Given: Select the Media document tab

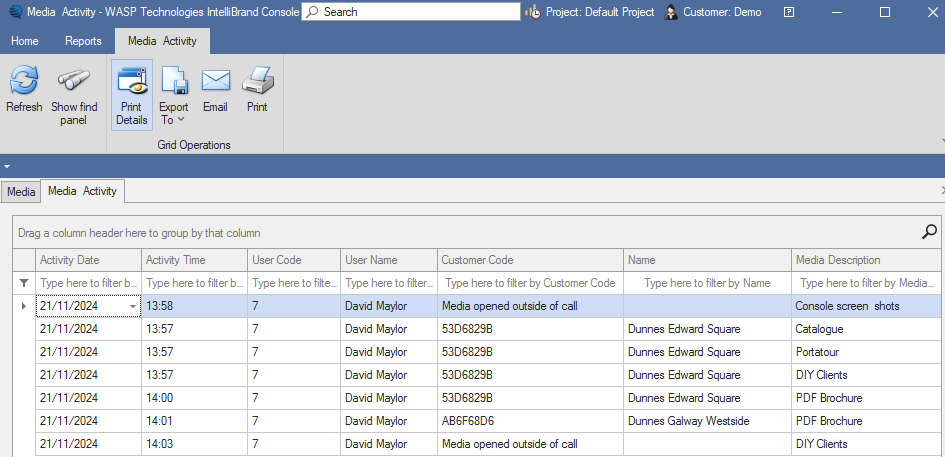Looking at the screenshot, I should 21,191.
